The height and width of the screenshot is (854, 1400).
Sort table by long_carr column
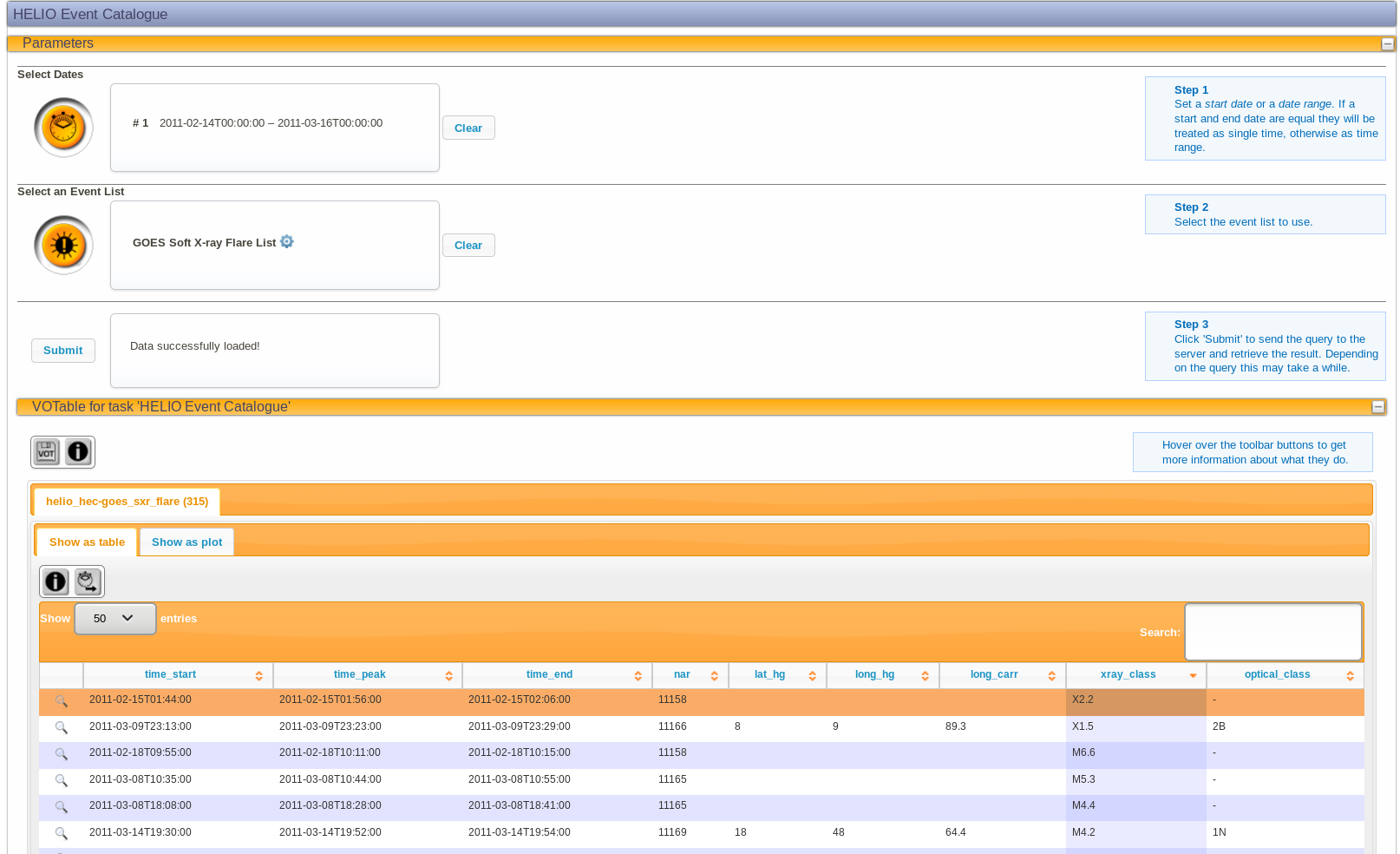(x=1003, y=675)
